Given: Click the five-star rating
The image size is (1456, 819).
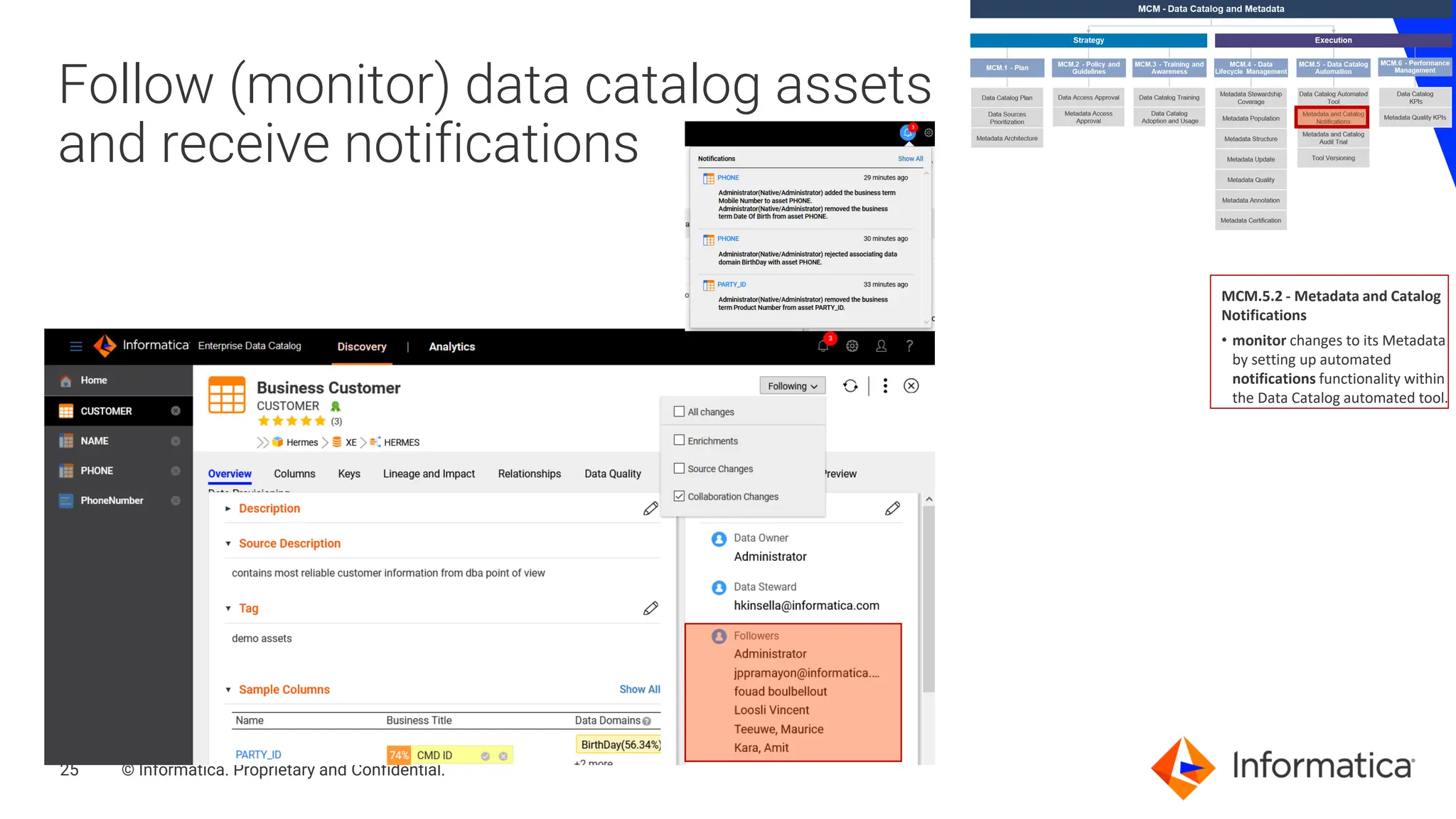Looking at the screenshot, I should (291, 422).
